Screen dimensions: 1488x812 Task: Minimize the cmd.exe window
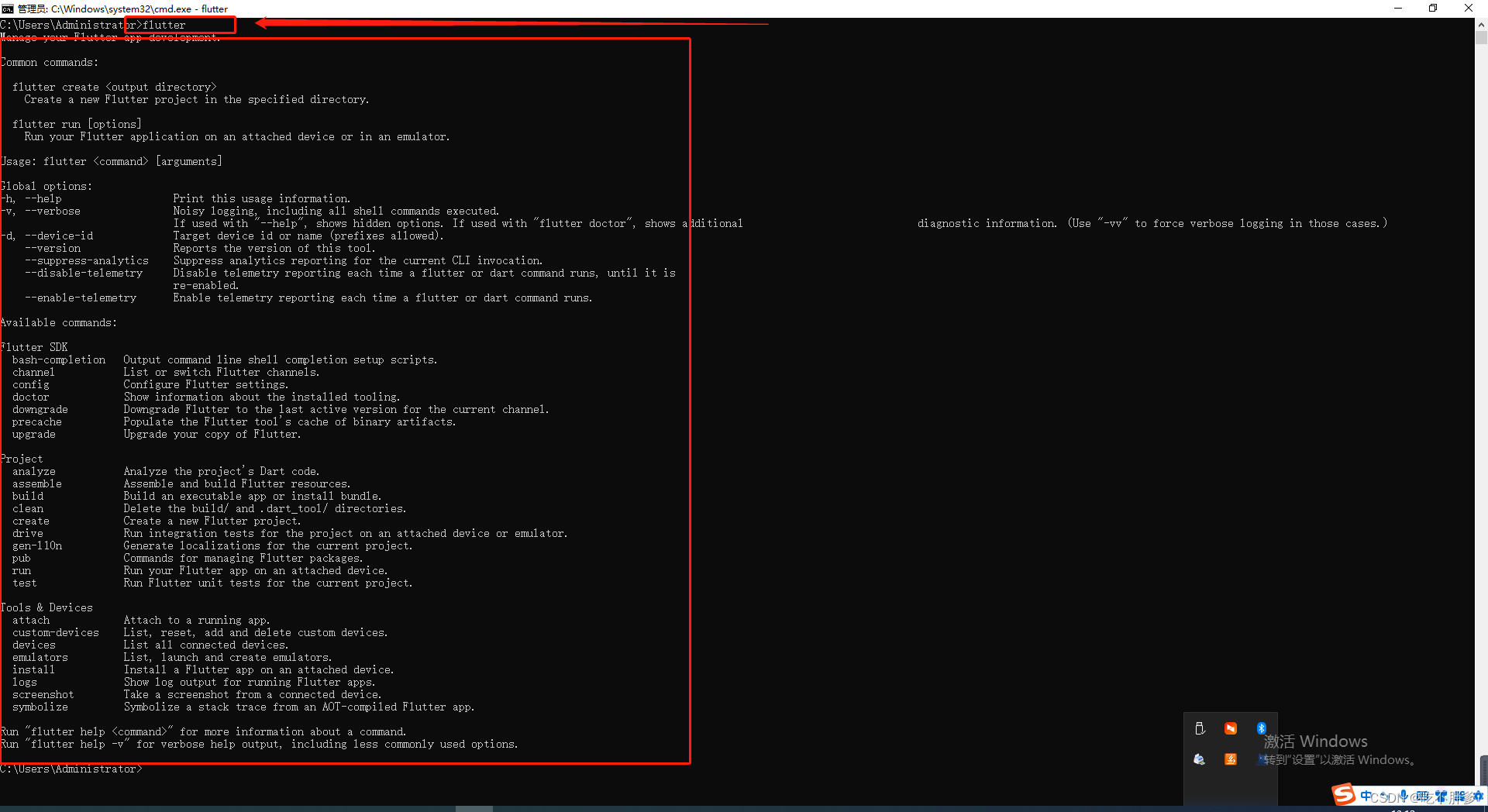click(1398, 9)
